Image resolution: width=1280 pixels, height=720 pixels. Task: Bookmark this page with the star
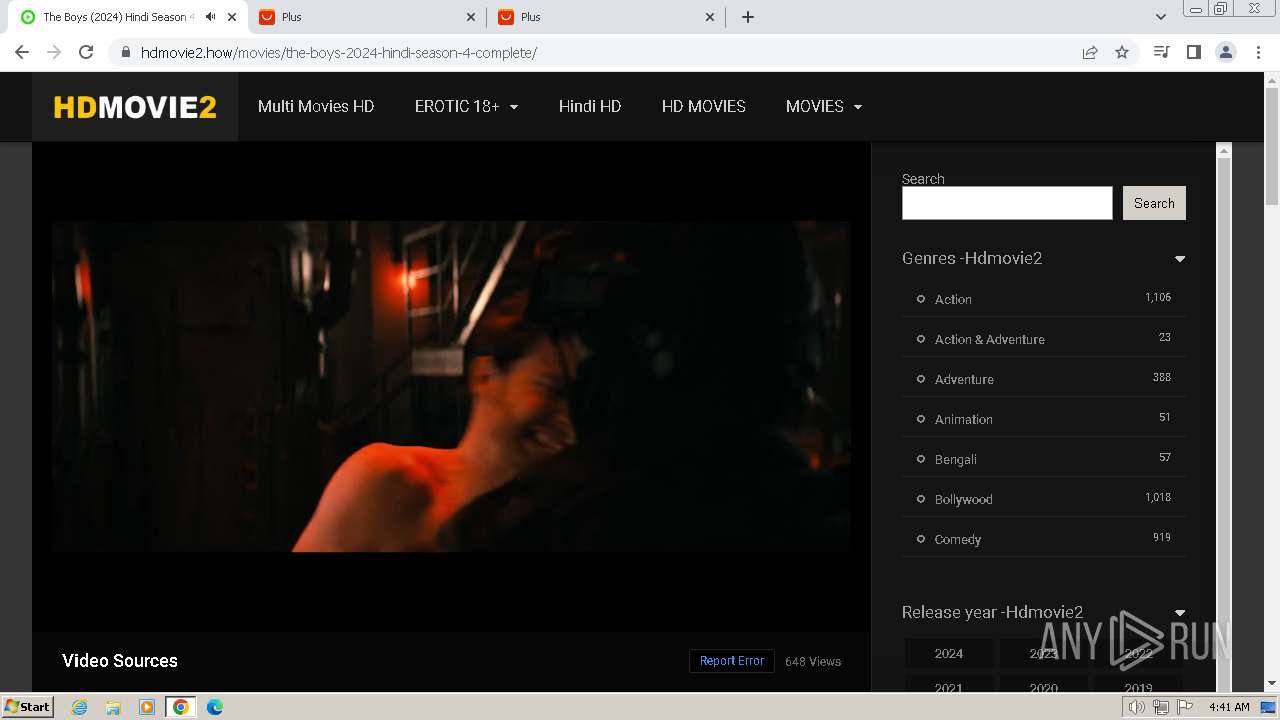click(1122, 52)
